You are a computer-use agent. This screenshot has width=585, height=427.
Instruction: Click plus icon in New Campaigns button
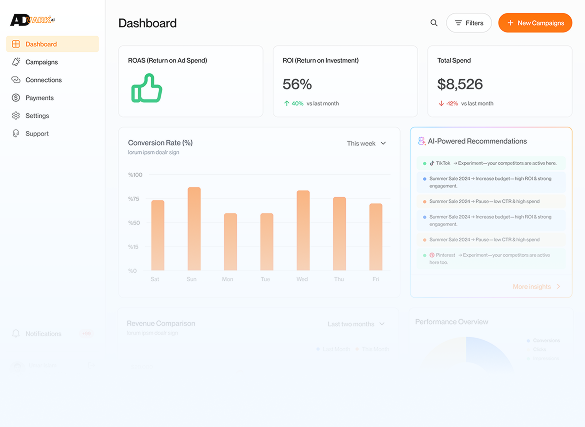[x=510, y=23]
